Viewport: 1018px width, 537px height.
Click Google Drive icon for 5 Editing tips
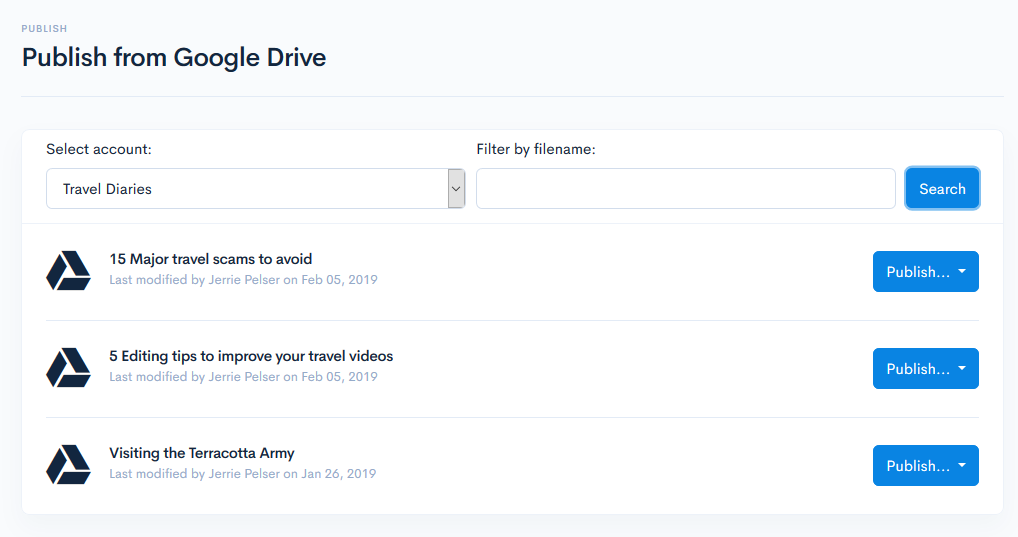coord(68,368)
